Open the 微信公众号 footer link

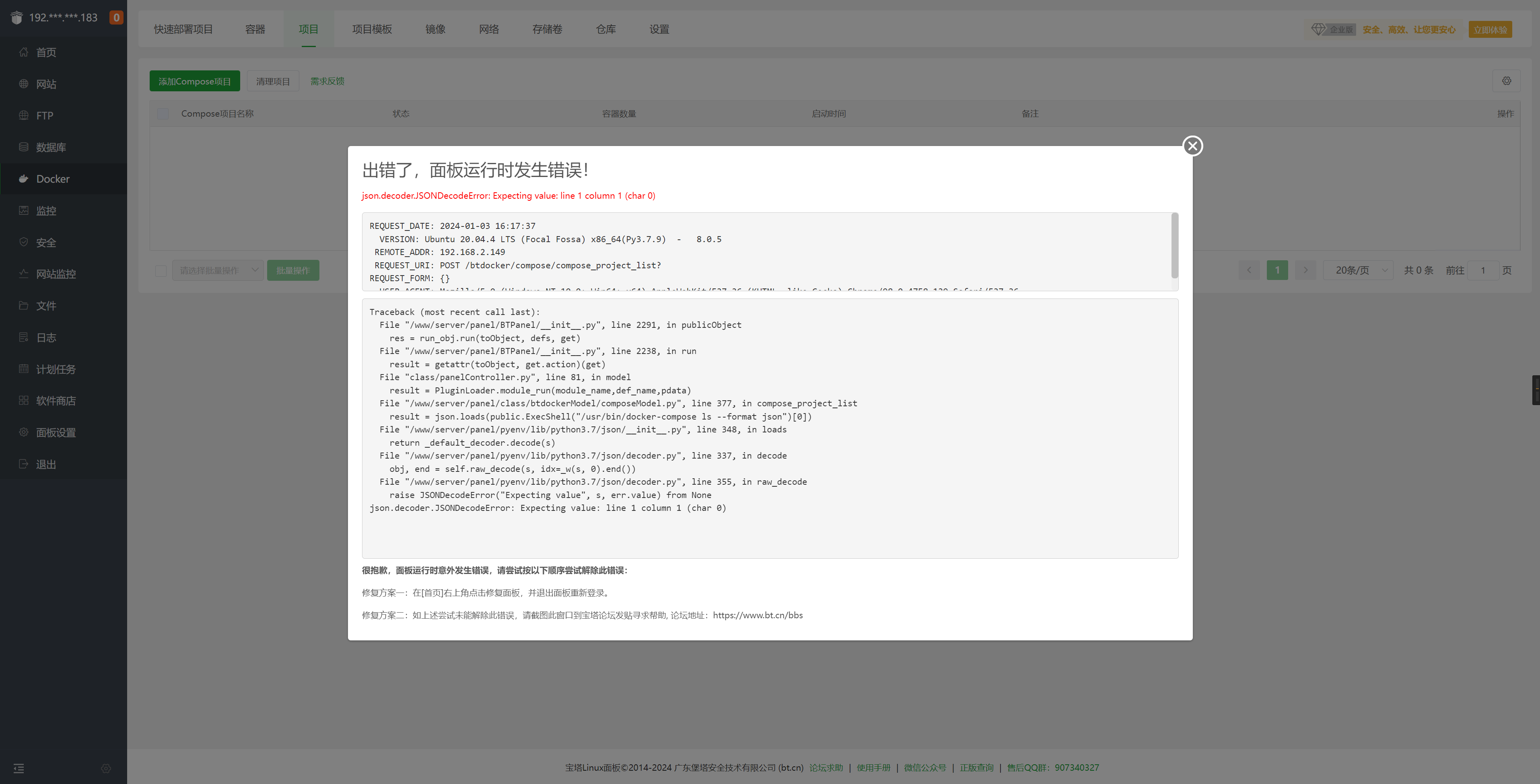point(925,768)
